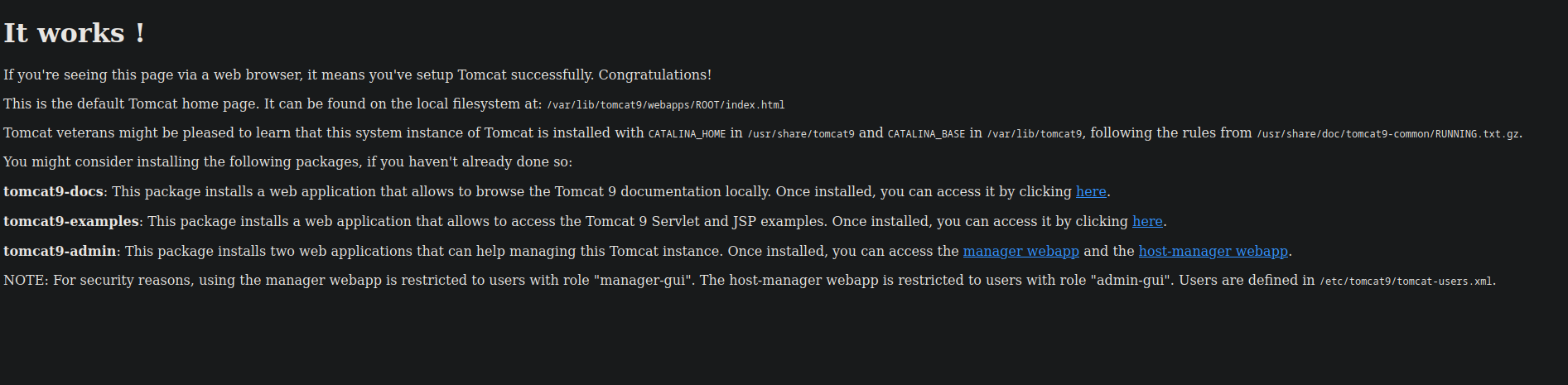Click the bold tomcat9-examples package name

[71, 221]
